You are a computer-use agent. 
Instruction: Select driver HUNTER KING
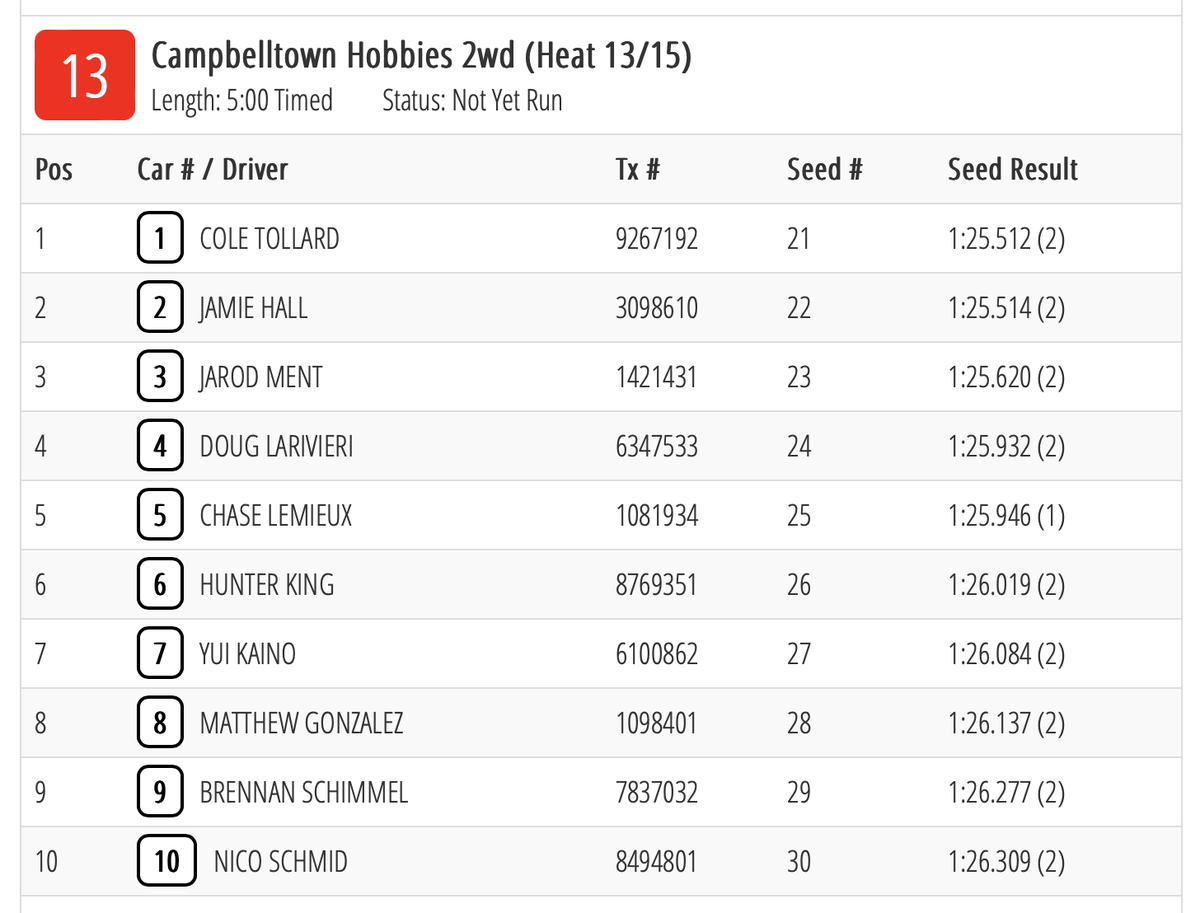[267, 585]
